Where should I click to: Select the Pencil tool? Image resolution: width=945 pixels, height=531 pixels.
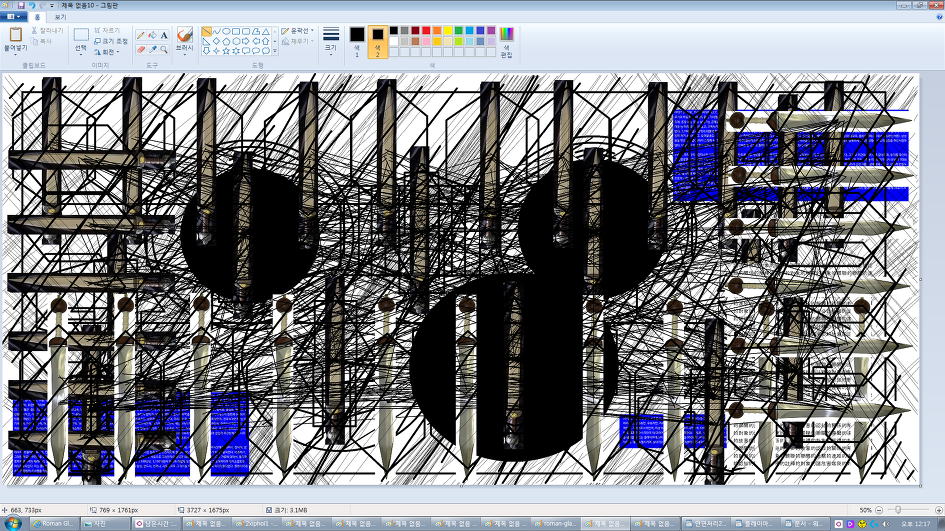pos(141,35)
